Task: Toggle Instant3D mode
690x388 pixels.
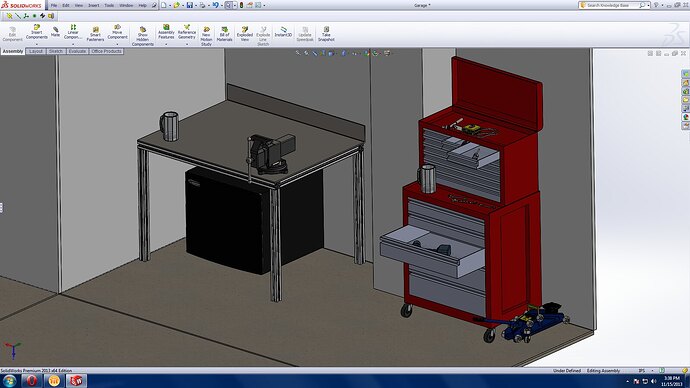Action: 283,32
